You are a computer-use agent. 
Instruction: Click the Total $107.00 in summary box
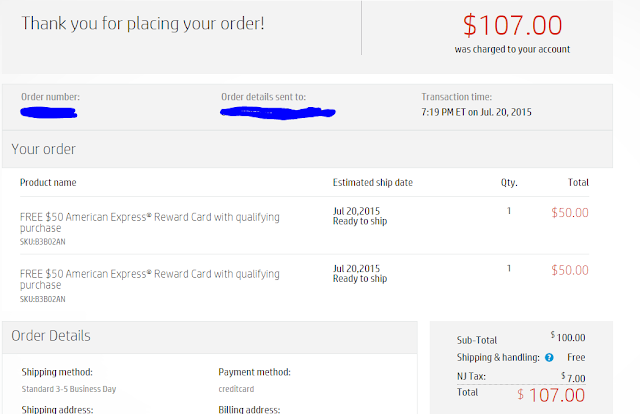coord(551,395)
